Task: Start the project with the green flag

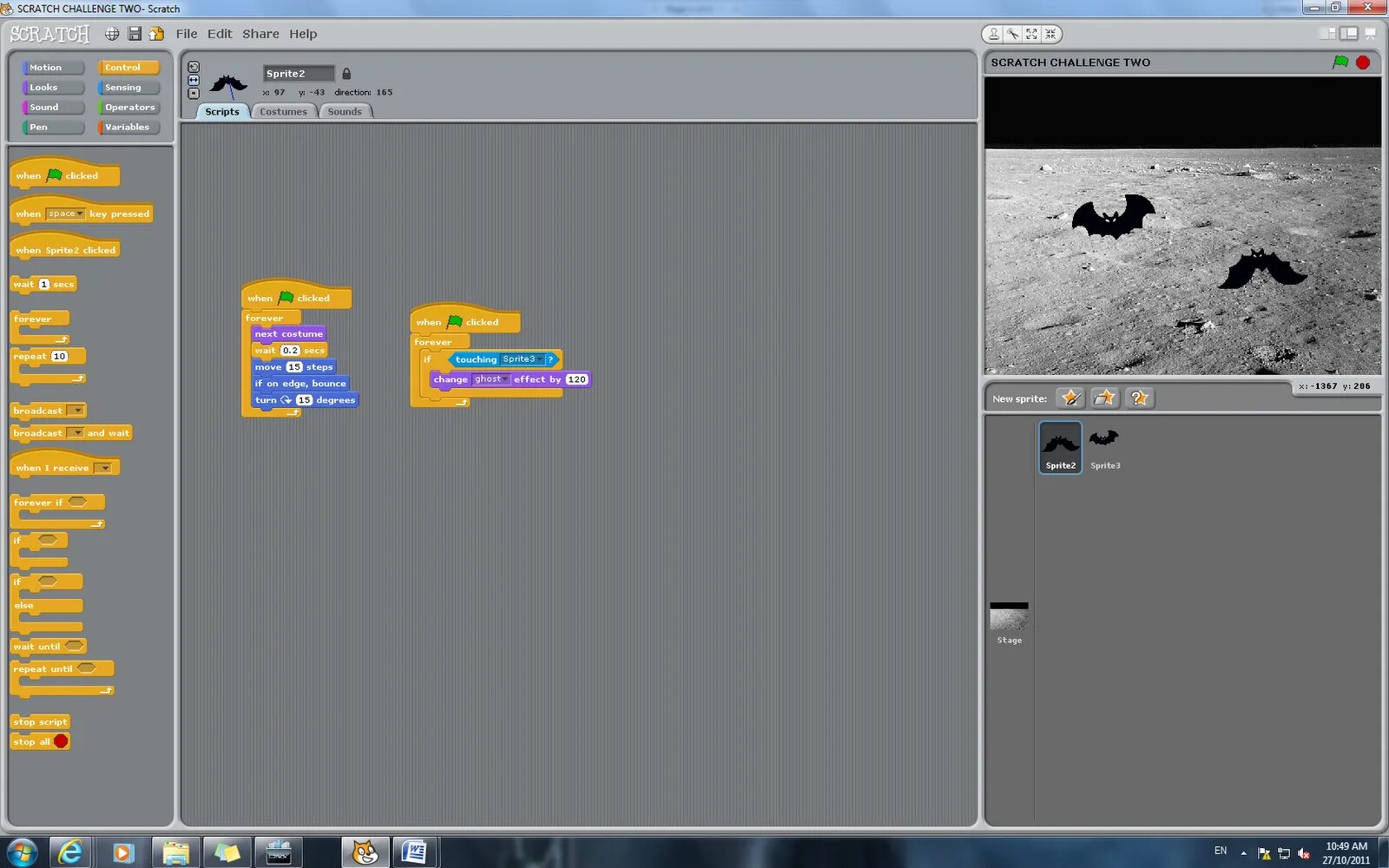Action: pos(1340,62)
